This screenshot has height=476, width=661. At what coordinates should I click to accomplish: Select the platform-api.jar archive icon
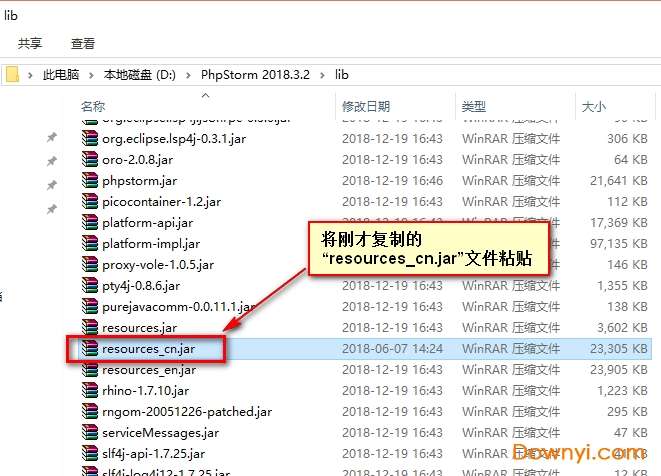(x=90, y=222)
